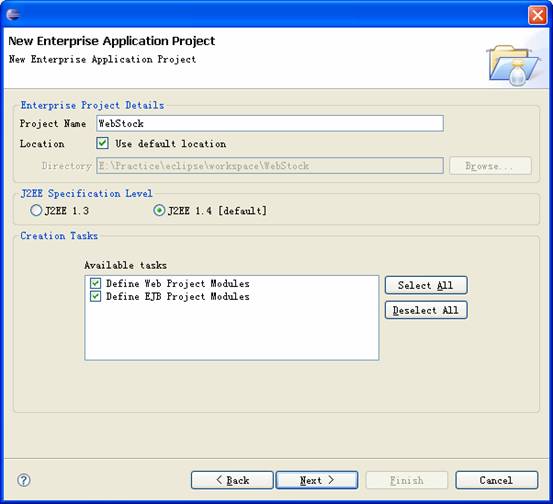Click the Browse button

[490, 166]
